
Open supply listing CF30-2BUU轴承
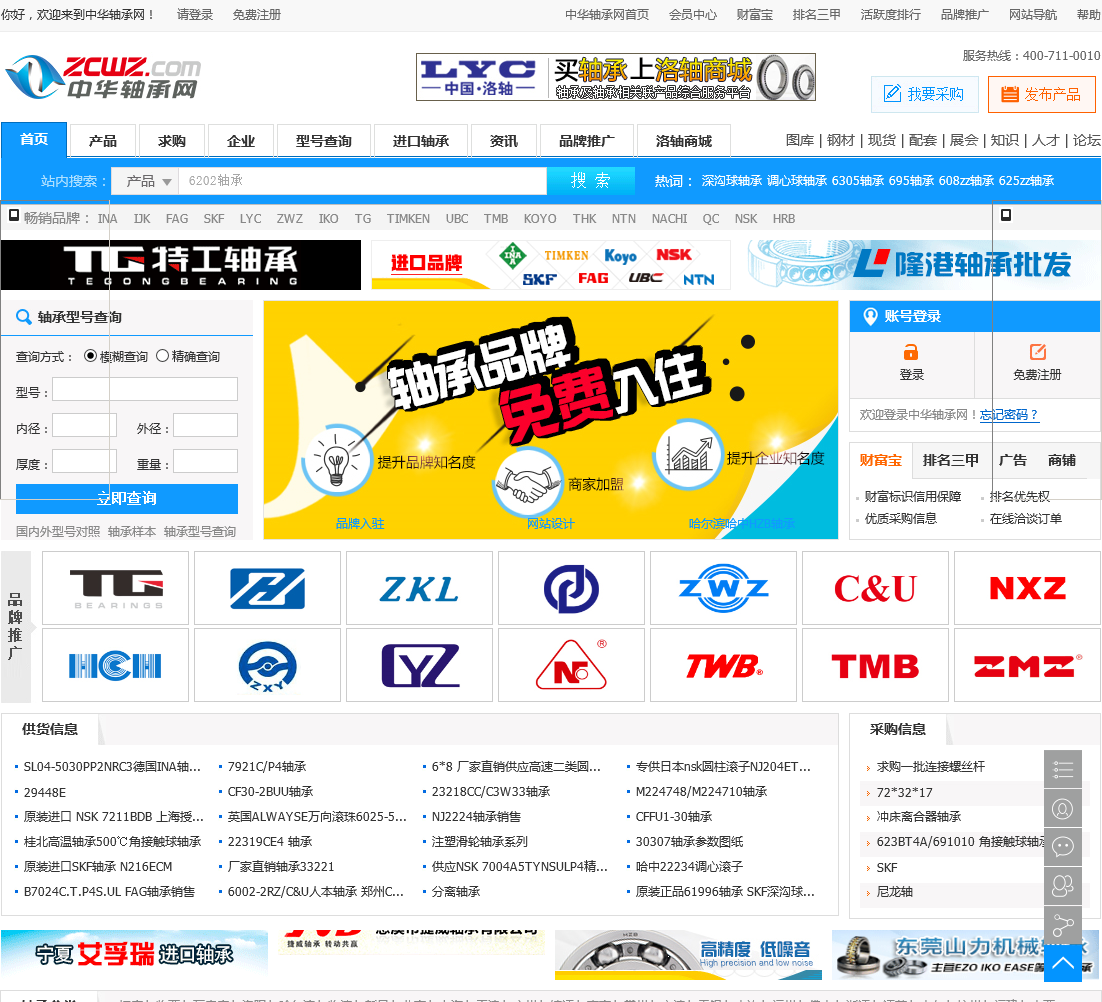coord(270,792)
